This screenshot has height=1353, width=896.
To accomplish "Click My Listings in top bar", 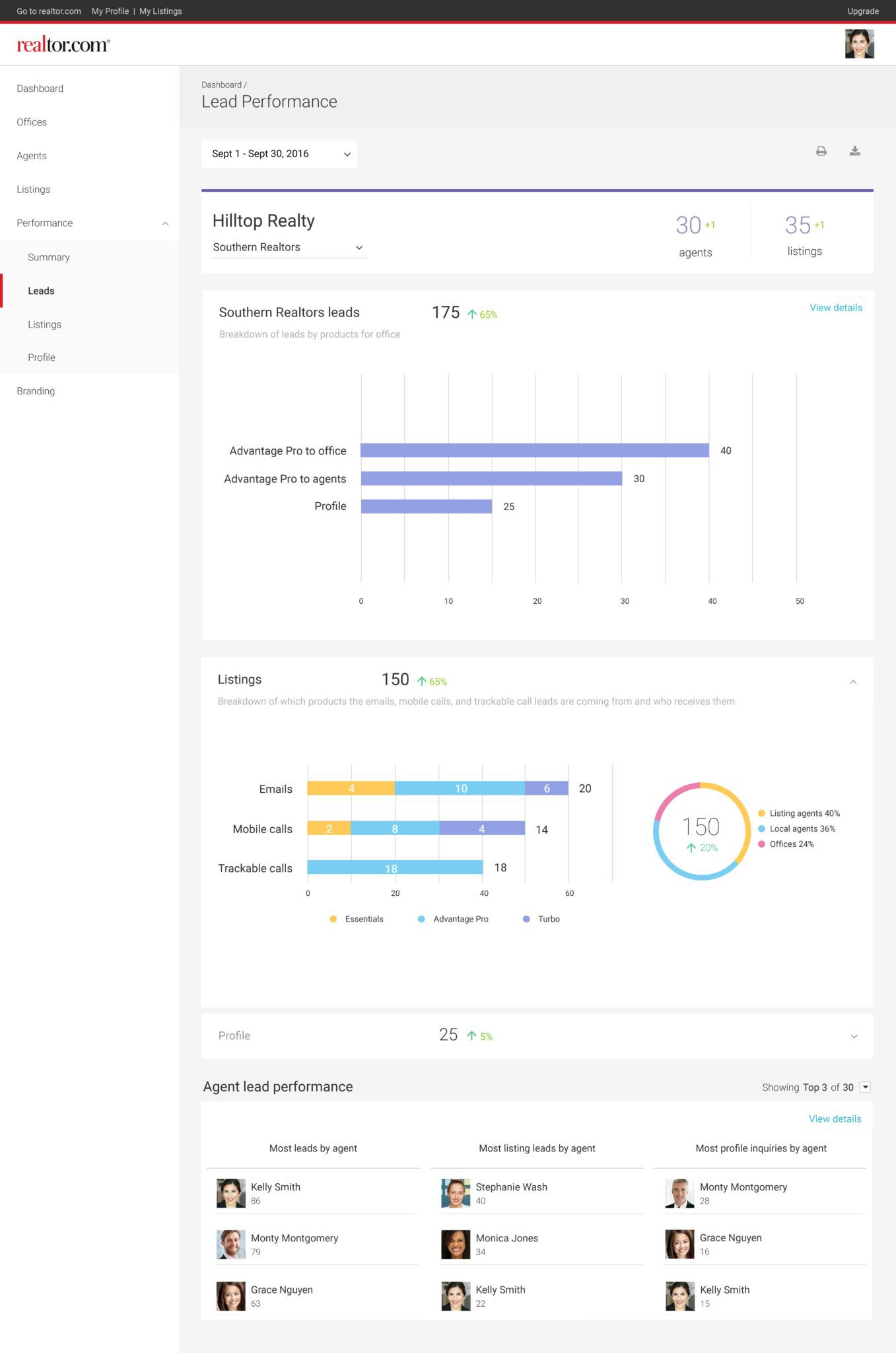I will coord(160,11).
